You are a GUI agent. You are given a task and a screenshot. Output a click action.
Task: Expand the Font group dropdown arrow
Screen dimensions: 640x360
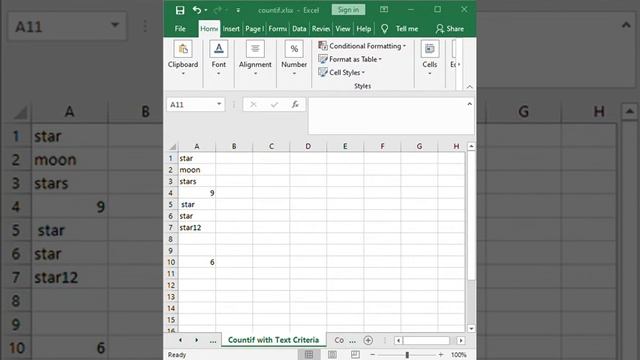point(218,73)
